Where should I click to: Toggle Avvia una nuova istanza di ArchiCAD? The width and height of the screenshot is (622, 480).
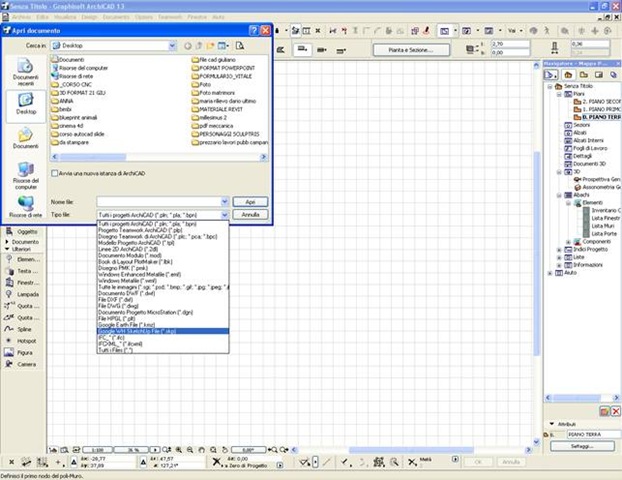pyautogui.click(x=55, y=173)
